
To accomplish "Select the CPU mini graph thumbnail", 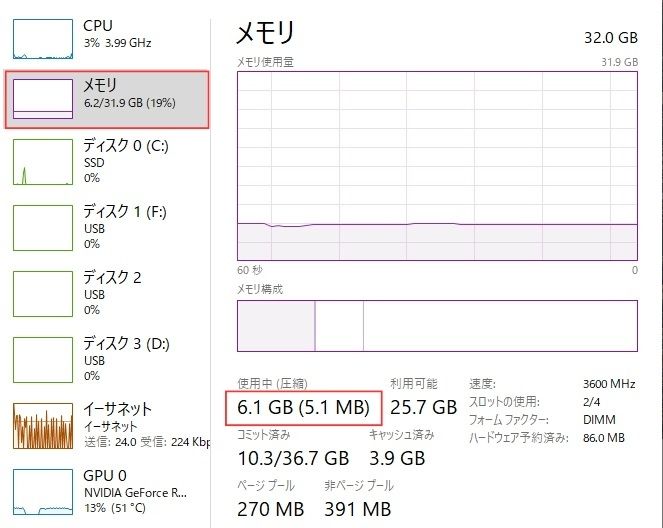I will pyautogui.click(x=43, y=35).
